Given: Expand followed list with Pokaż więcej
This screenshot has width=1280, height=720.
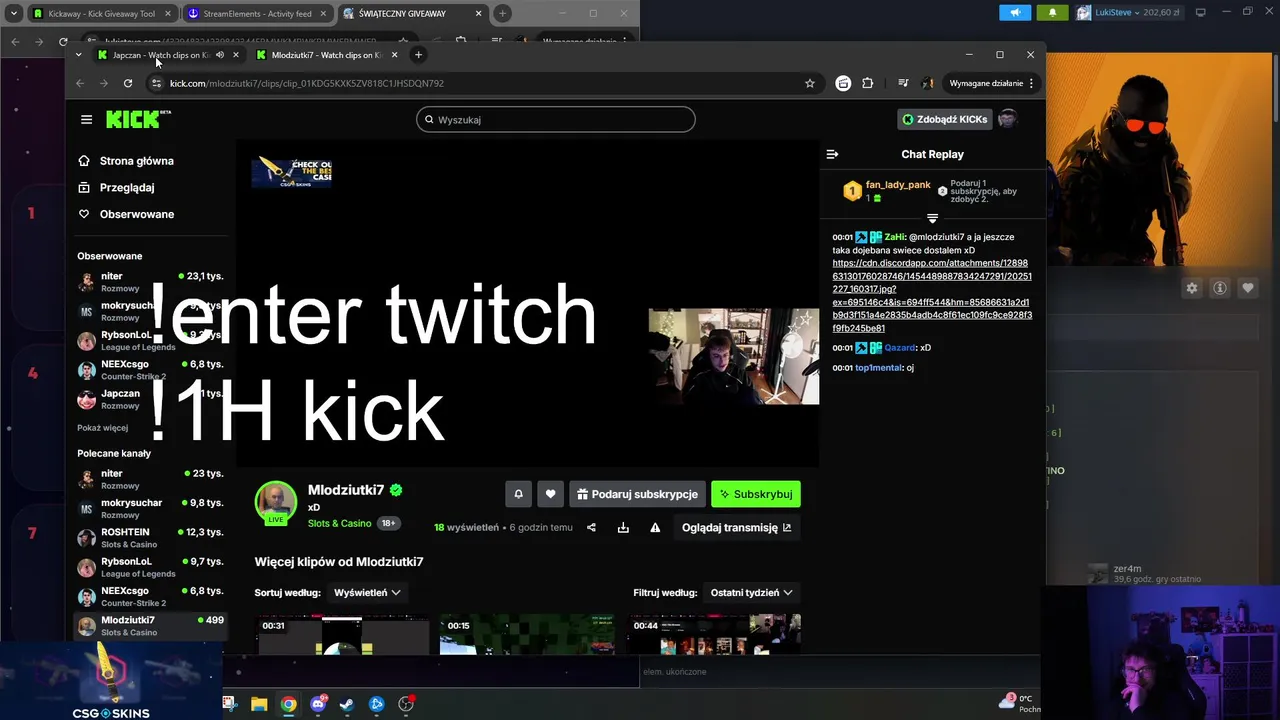Looking at the screenshot, I should (x=102, y=428).
